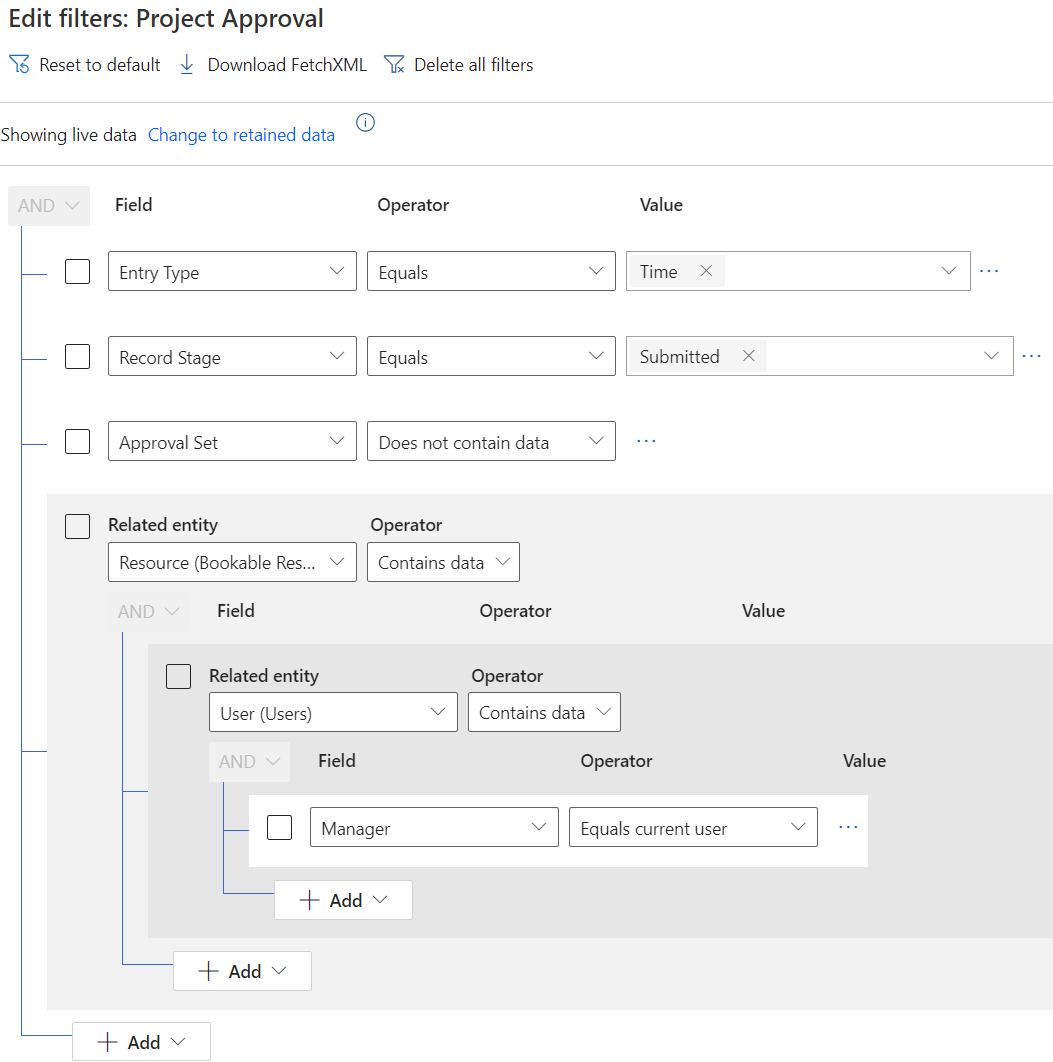This screenshot has width=1053, height=1062.
Task: Open the Manager field dropdown
Action: point(434,827)
